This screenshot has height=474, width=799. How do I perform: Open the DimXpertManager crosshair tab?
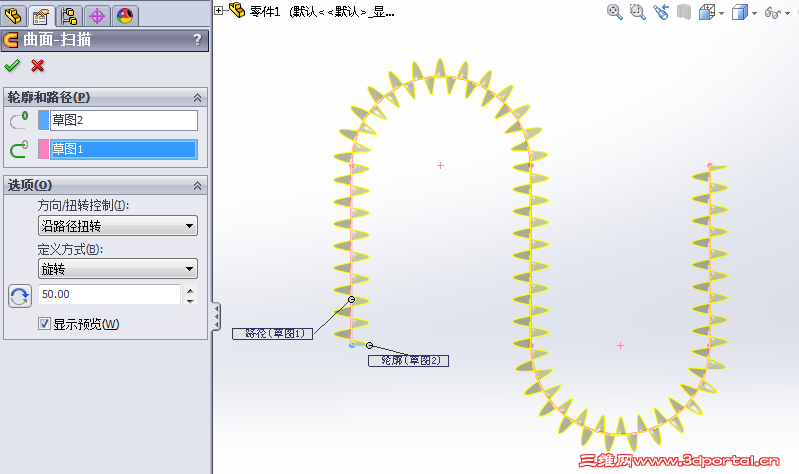pos(97,16)
